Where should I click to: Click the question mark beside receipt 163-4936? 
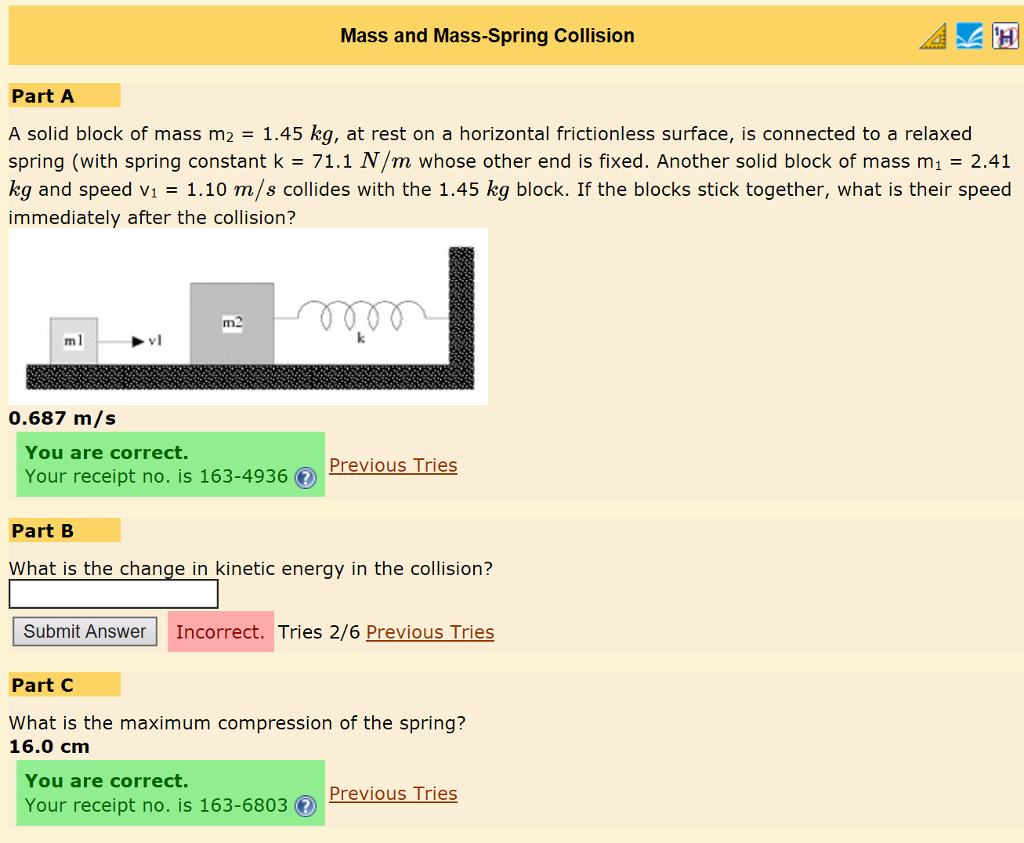306,478
